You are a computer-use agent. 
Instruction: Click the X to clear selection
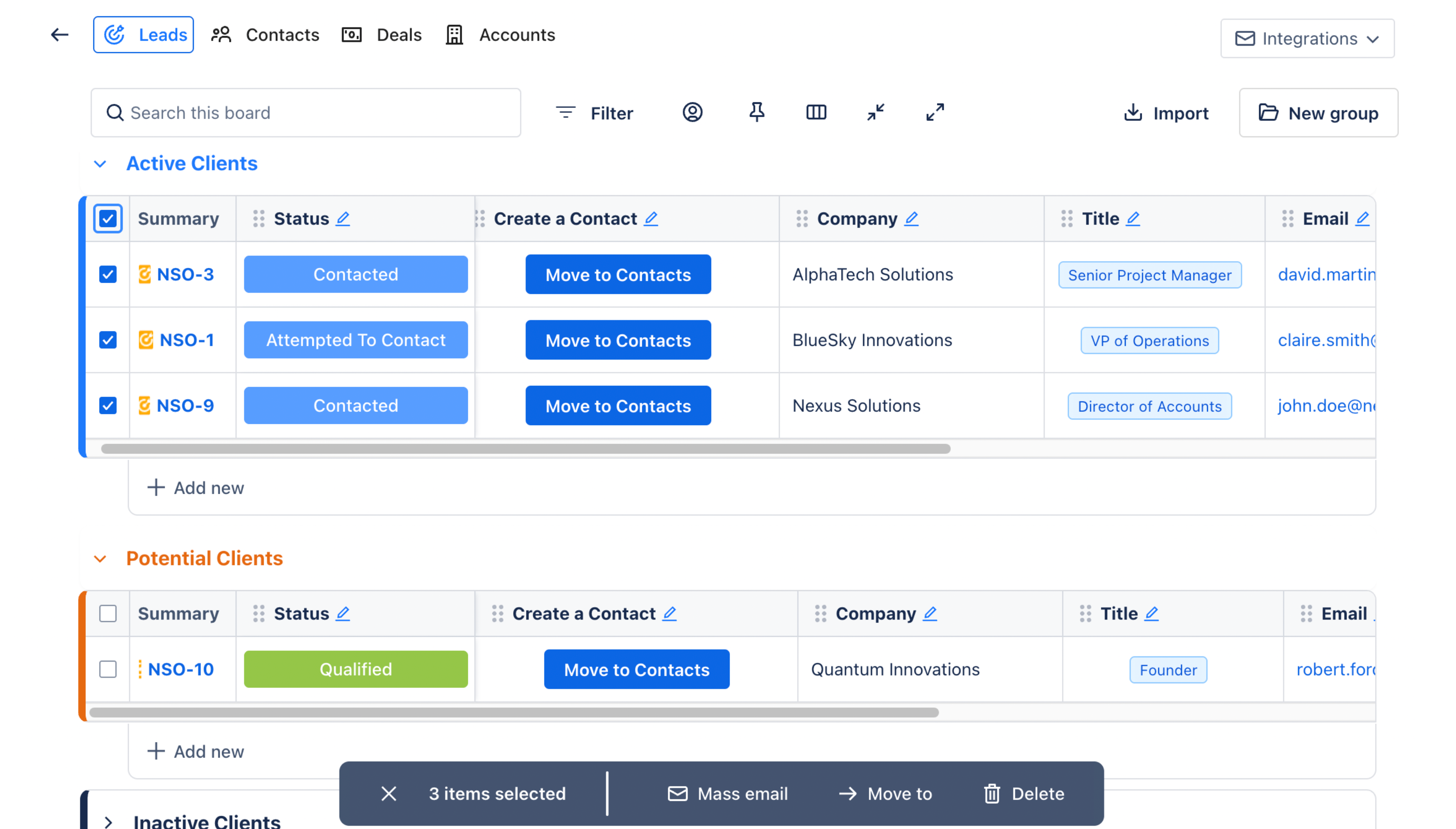coord(388,793)
